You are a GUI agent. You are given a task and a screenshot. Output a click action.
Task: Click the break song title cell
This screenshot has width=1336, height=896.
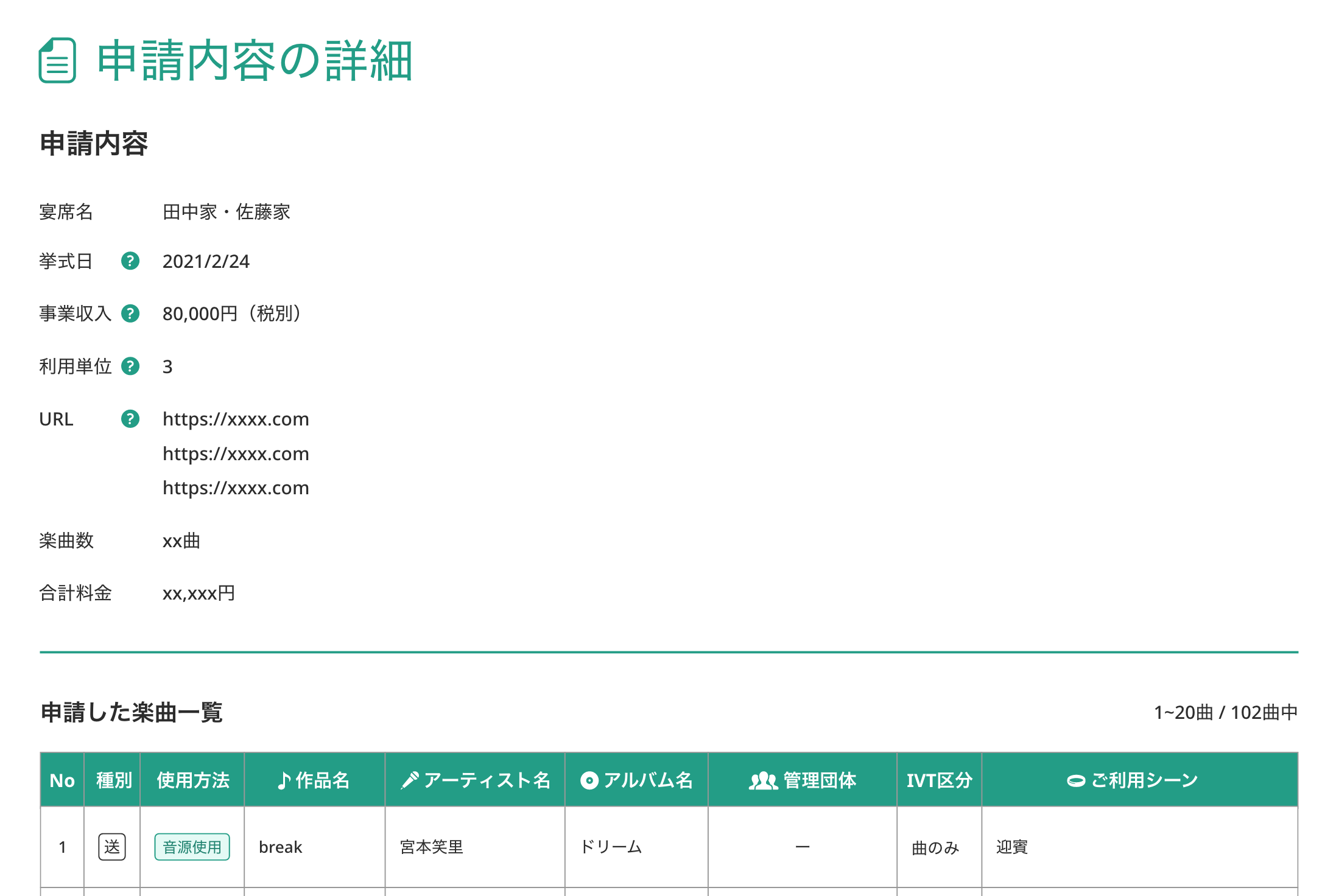pos(281,847)
